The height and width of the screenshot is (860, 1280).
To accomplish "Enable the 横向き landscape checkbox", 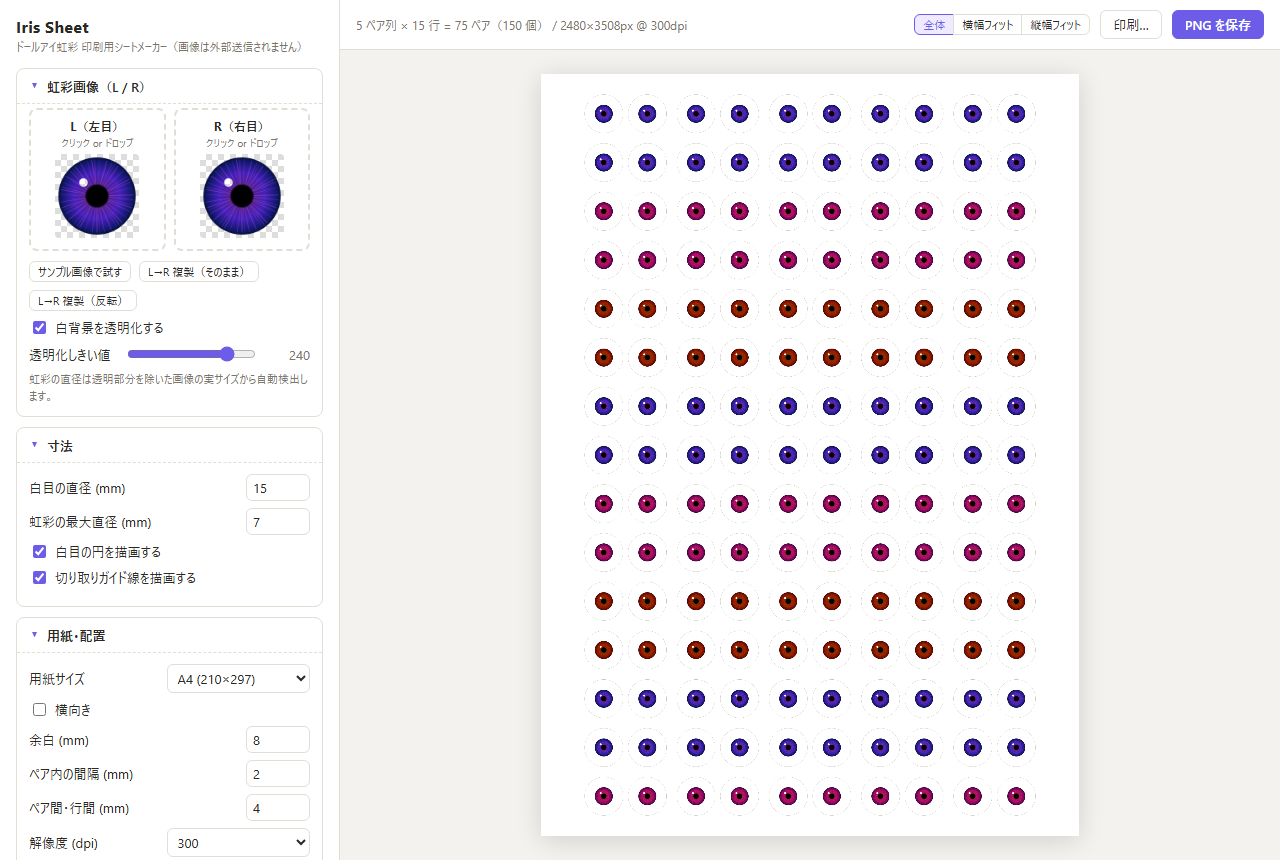I will pyautogui.click(x=40, y=709).
